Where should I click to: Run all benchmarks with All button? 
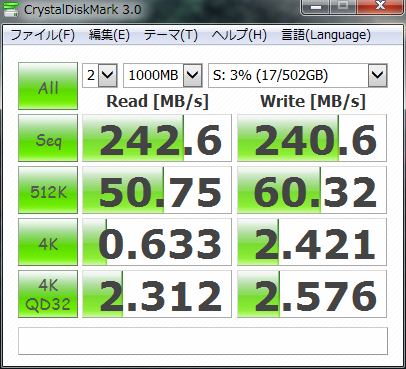48,86
